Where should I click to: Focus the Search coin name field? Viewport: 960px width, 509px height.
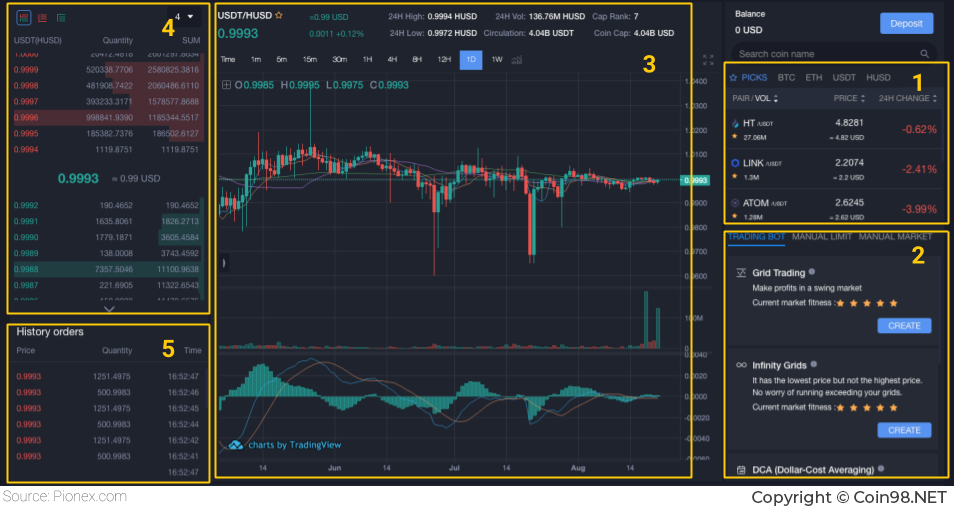coord(833,54)
